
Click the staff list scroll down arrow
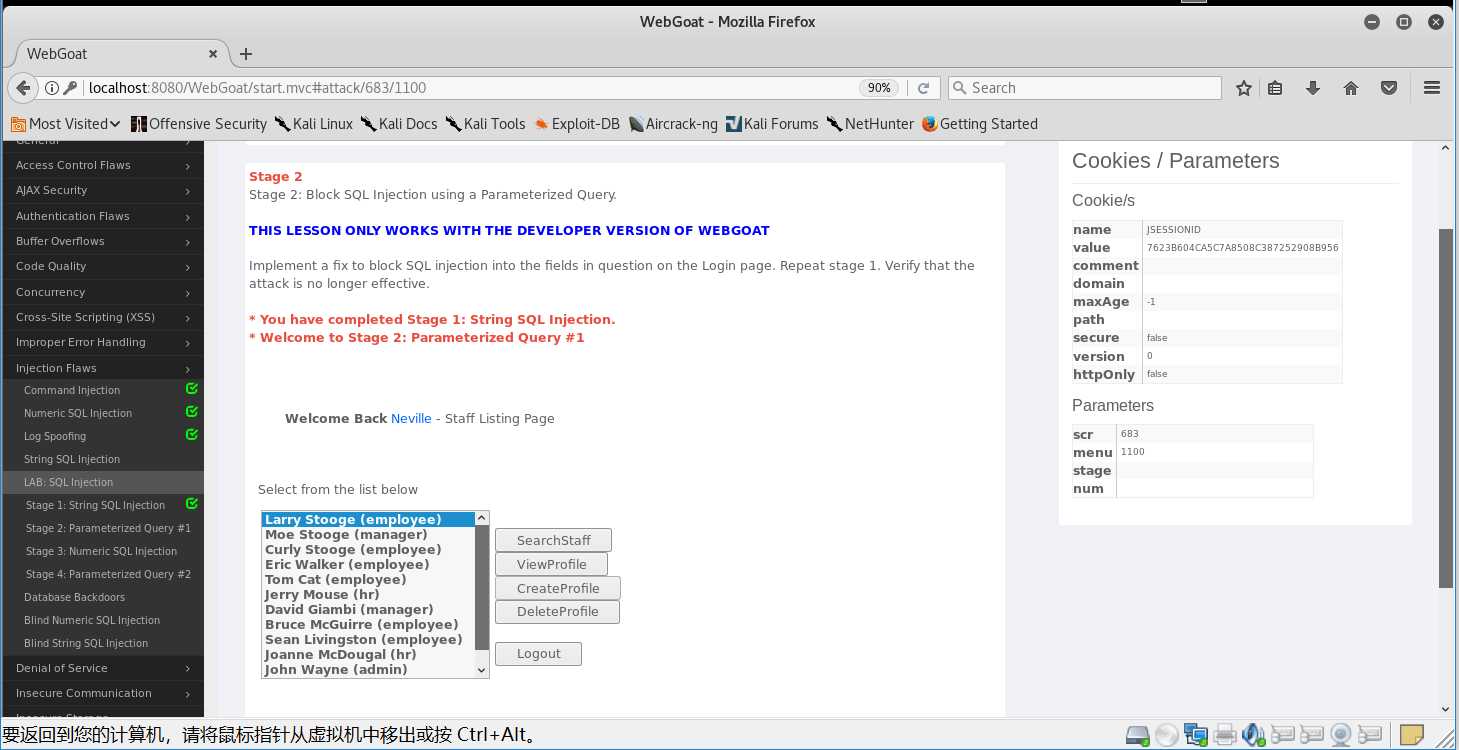(x=481, y=670)
